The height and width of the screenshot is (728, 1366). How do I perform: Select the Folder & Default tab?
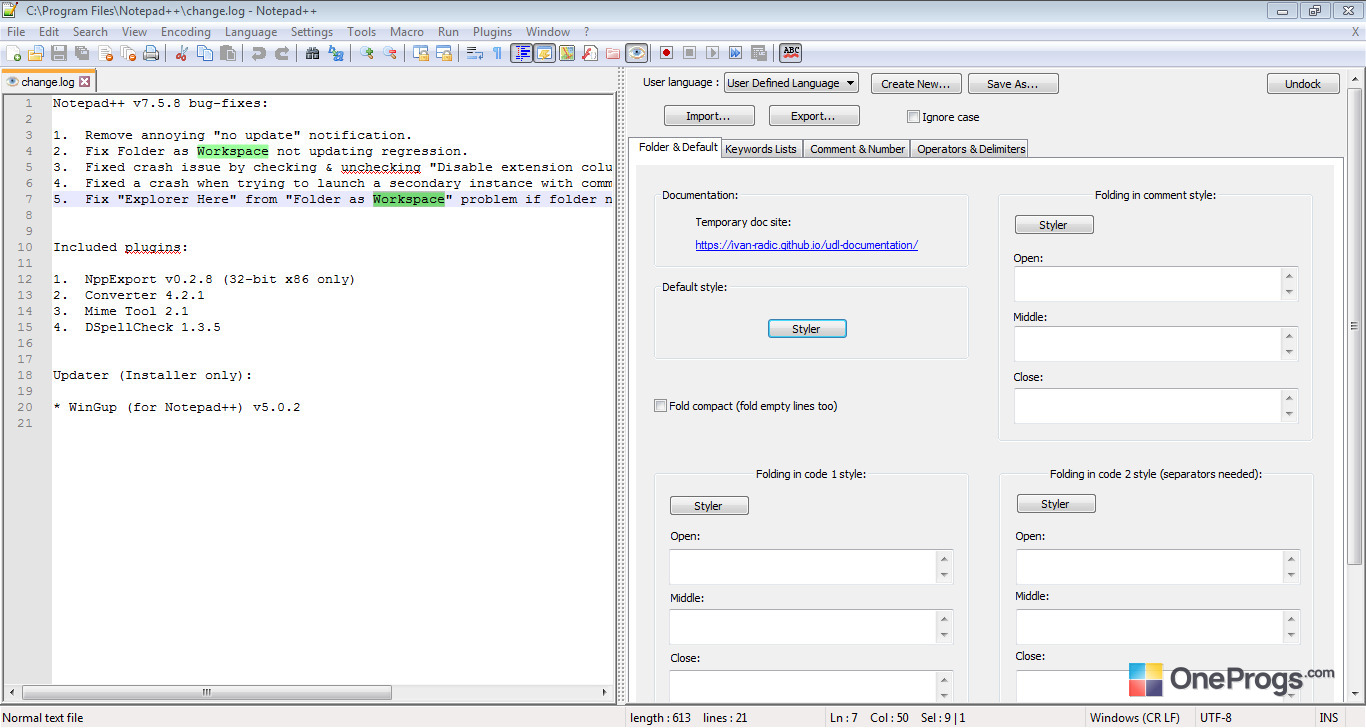tap(678, 147)
